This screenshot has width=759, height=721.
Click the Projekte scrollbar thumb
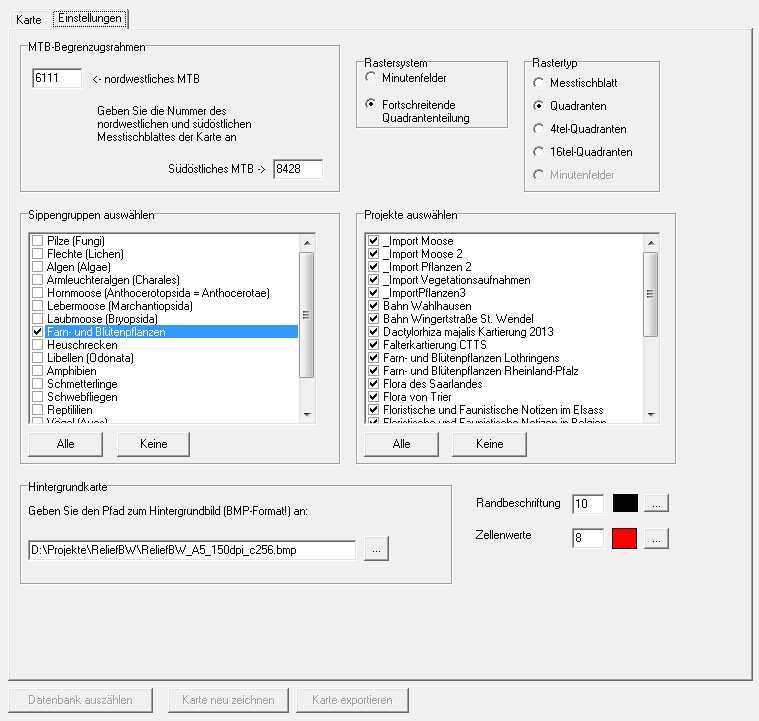click(x=651, y=294)
